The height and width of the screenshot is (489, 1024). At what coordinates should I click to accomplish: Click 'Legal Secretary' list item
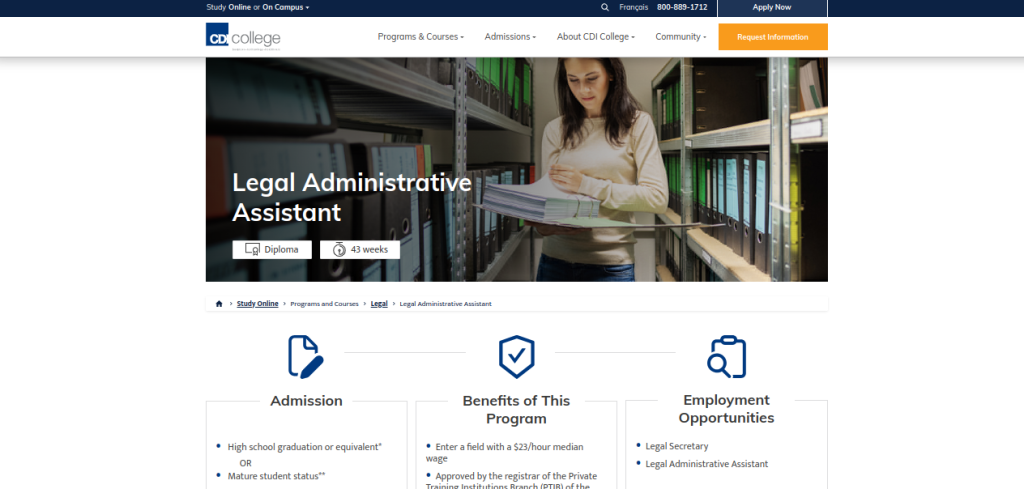(677, 447)
